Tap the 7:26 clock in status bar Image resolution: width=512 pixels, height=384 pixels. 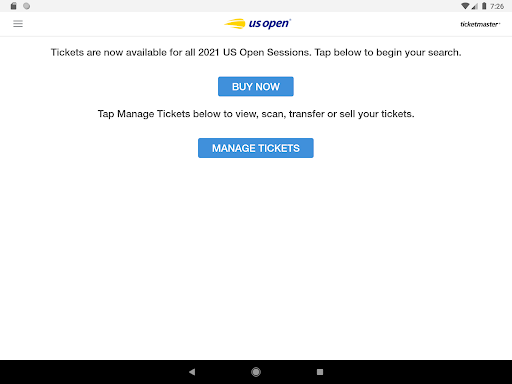coord(497,6)
